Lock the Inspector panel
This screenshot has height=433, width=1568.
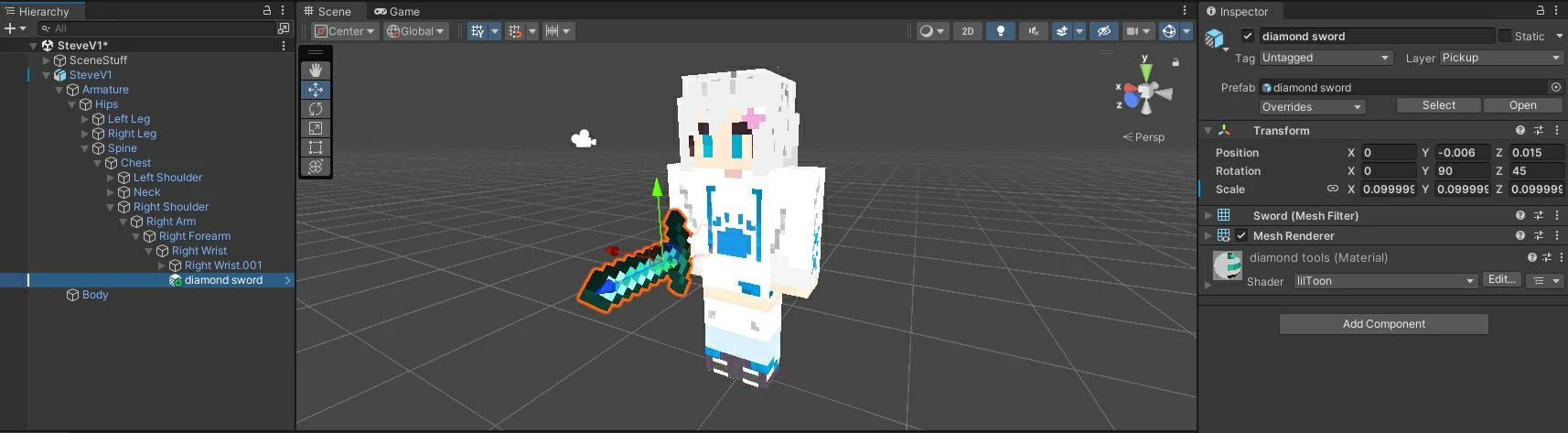point(1541,11)
